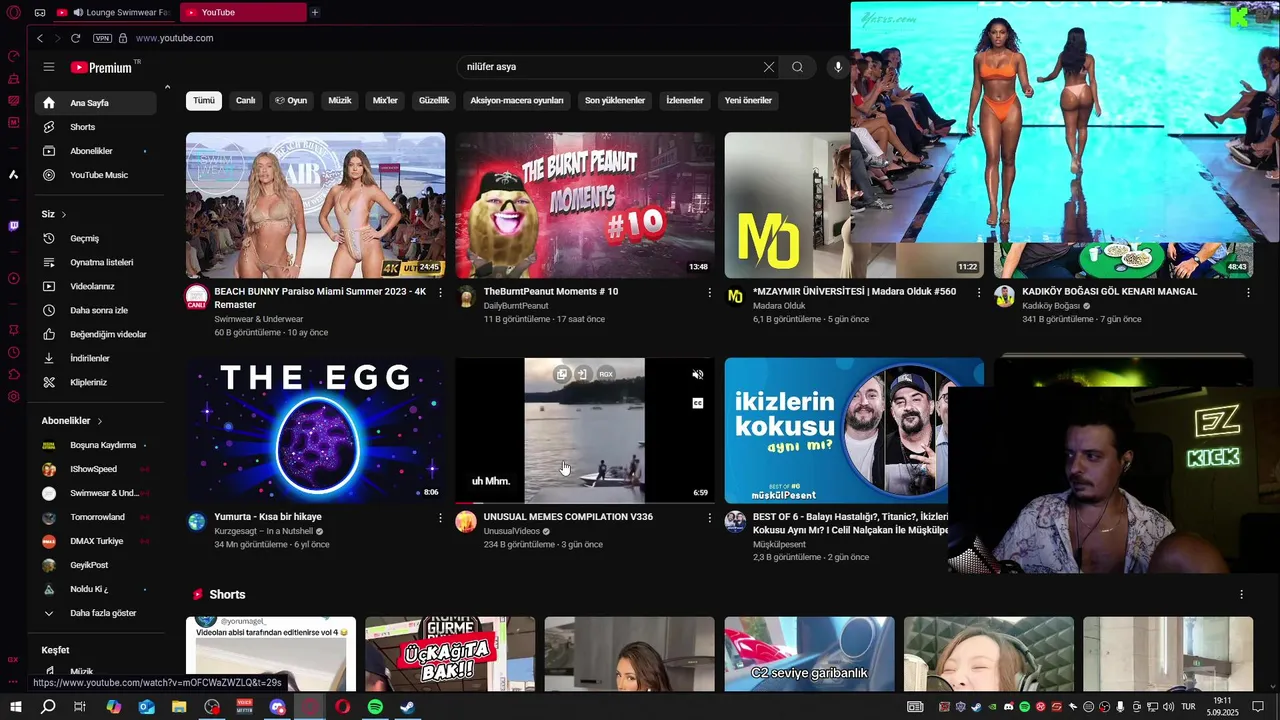The height and width of the screenshot is (720, 1280).
Task: Open options for KADIKÖY BOĞASI video
Action: 1248,293
